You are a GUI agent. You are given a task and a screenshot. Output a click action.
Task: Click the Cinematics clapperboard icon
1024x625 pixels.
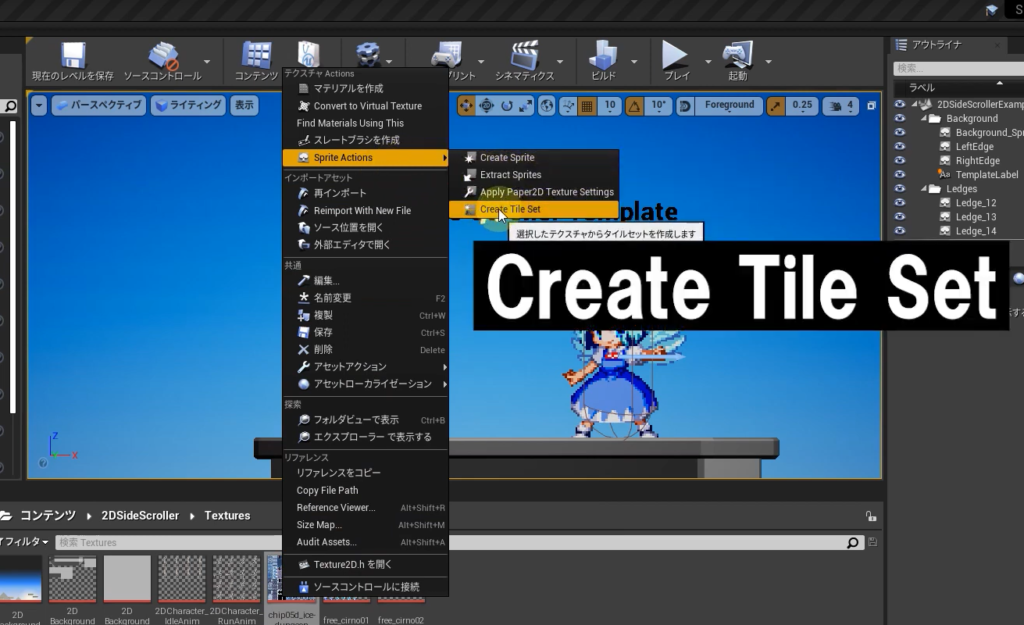[x=525, y=56]
